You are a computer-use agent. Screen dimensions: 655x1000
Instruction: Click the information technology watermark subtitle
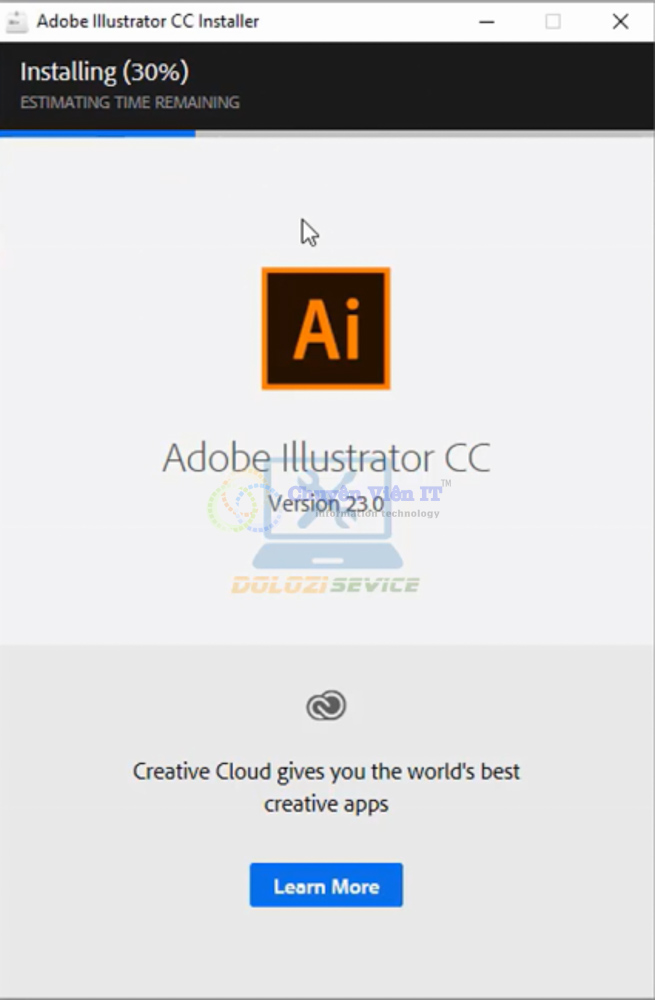click(378, 513)
